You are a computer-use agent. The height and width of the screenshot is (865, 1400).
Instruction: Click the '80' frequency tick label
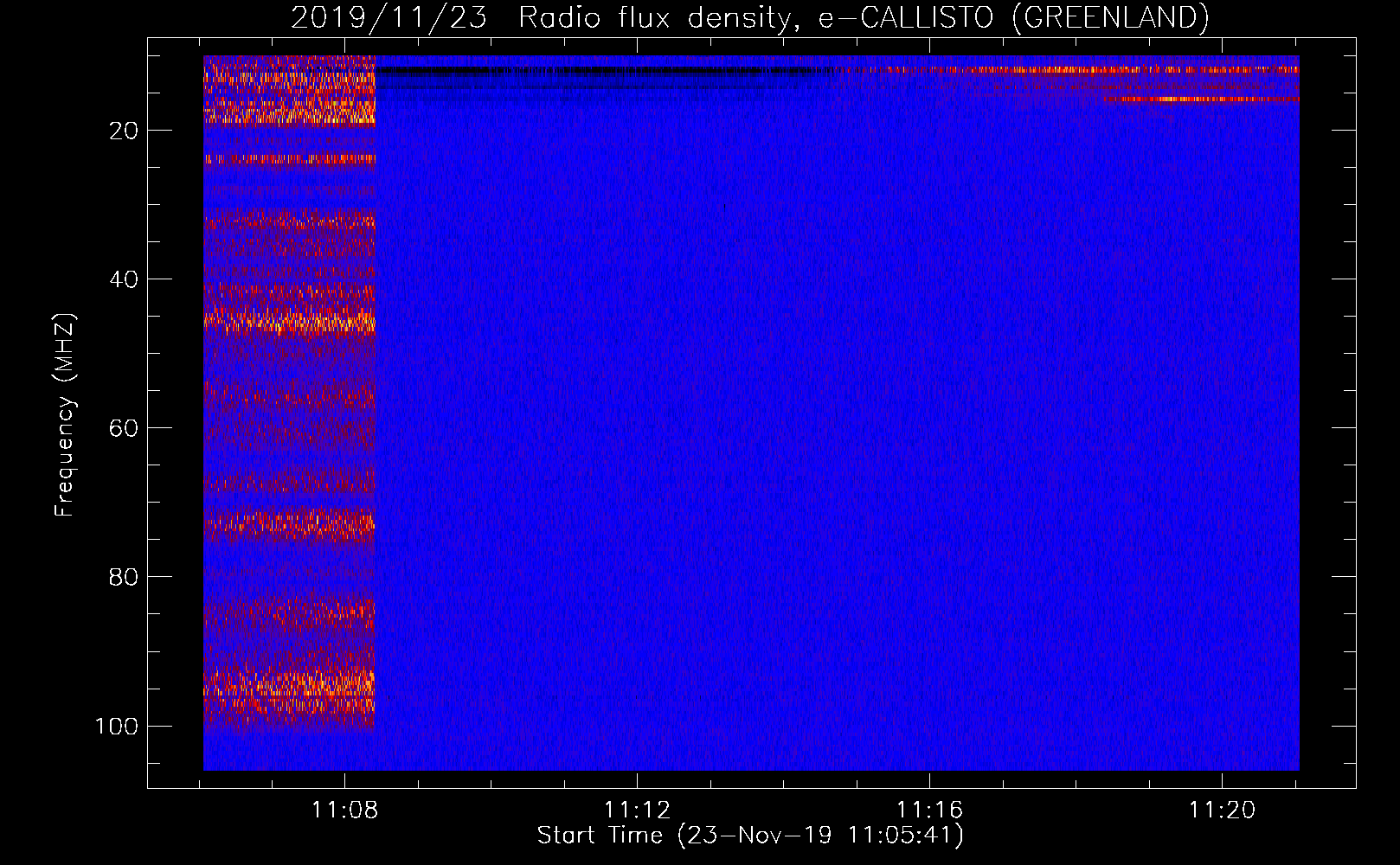(124, 577)
